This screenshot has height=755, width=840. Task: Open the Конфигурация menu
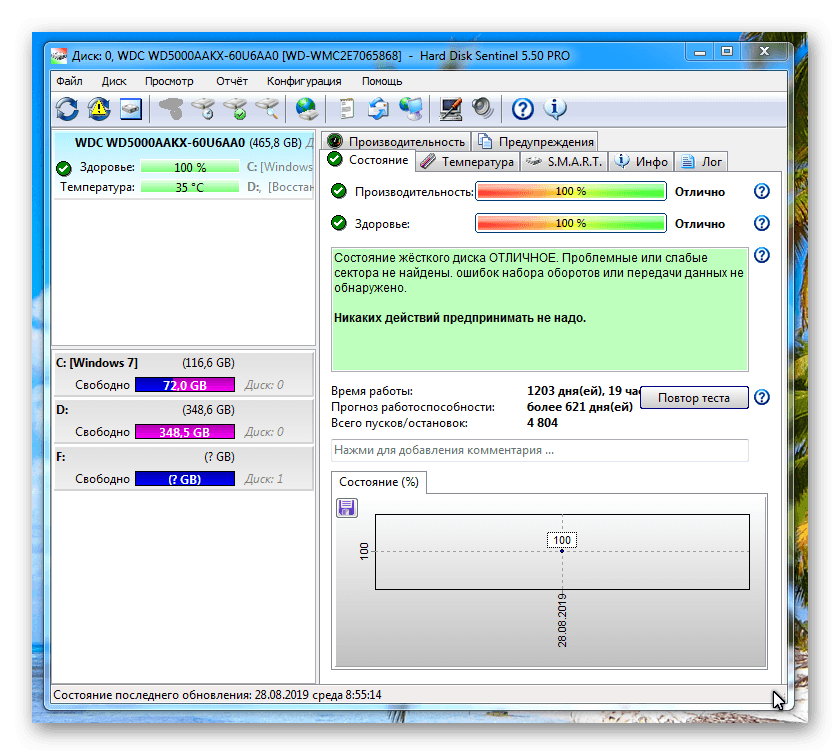(x=304, y=81)
